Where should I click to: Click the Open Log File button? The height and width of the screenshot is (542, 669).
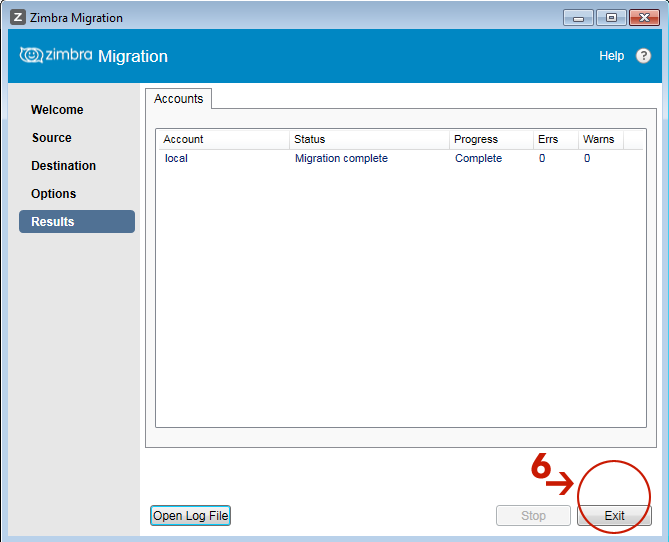(190, 516)
